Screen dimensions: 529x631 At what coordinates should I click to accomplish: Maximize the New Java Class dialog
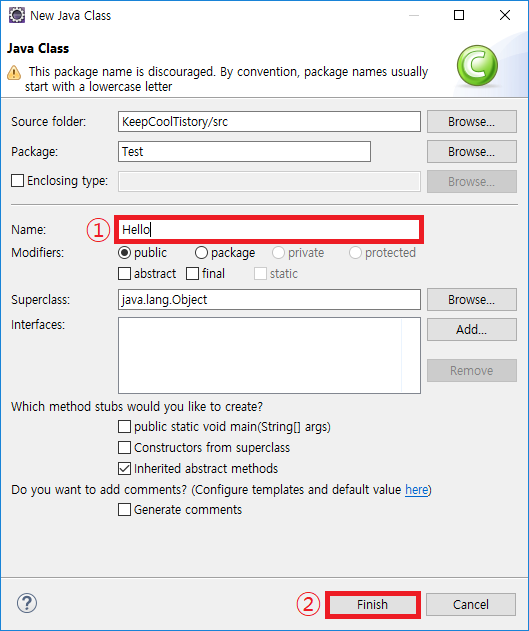(x=459, y=15)
